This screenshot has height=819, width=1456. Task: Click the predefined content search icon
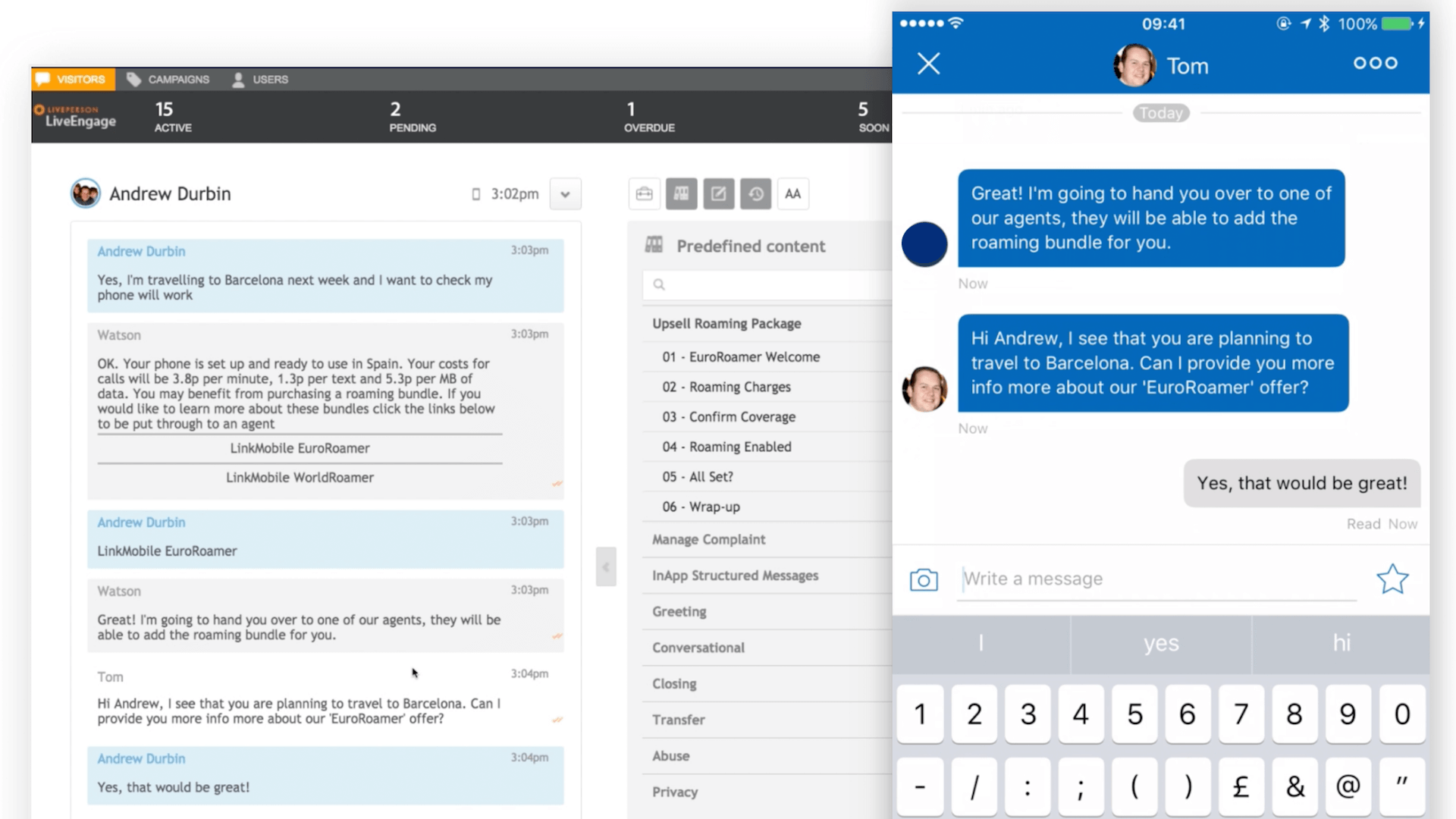point(659,284)
